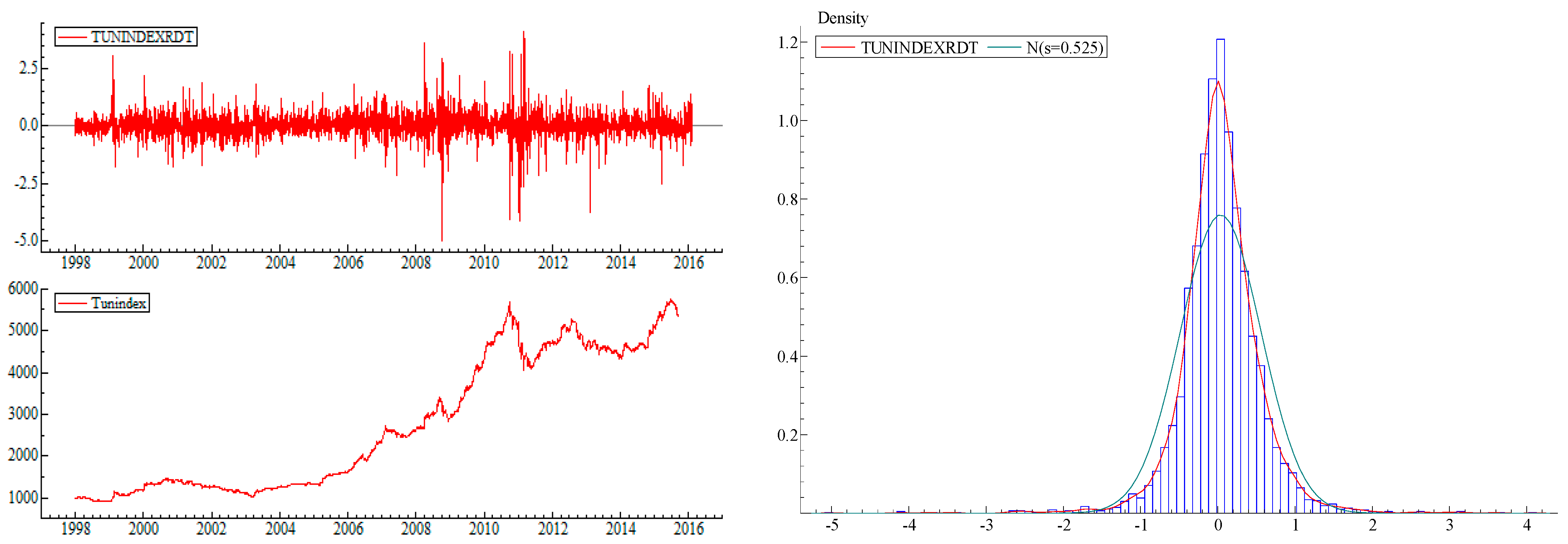
Task: Click the 2008 tick label on returns chart
Action: click(x=416, y=263)
